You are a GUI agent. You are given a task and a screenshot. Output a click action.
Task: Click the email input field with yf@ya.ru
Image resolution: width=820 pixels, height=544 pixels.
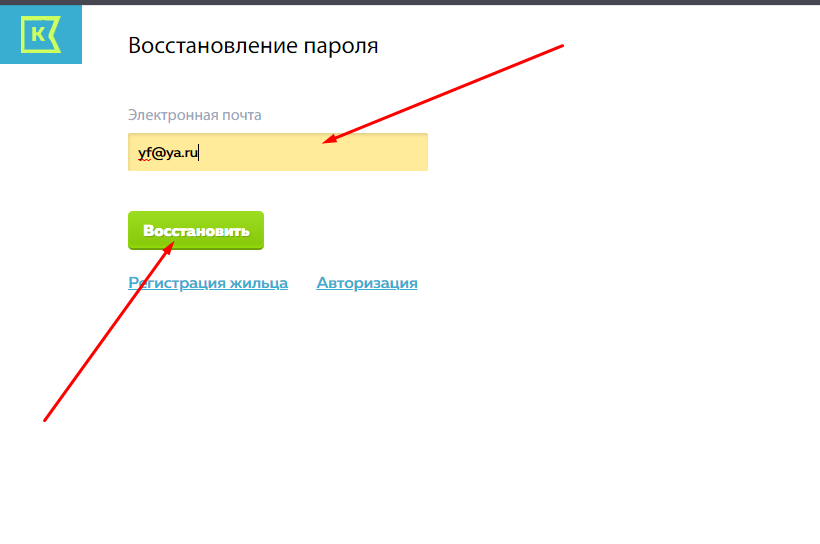tap(278, 152)
